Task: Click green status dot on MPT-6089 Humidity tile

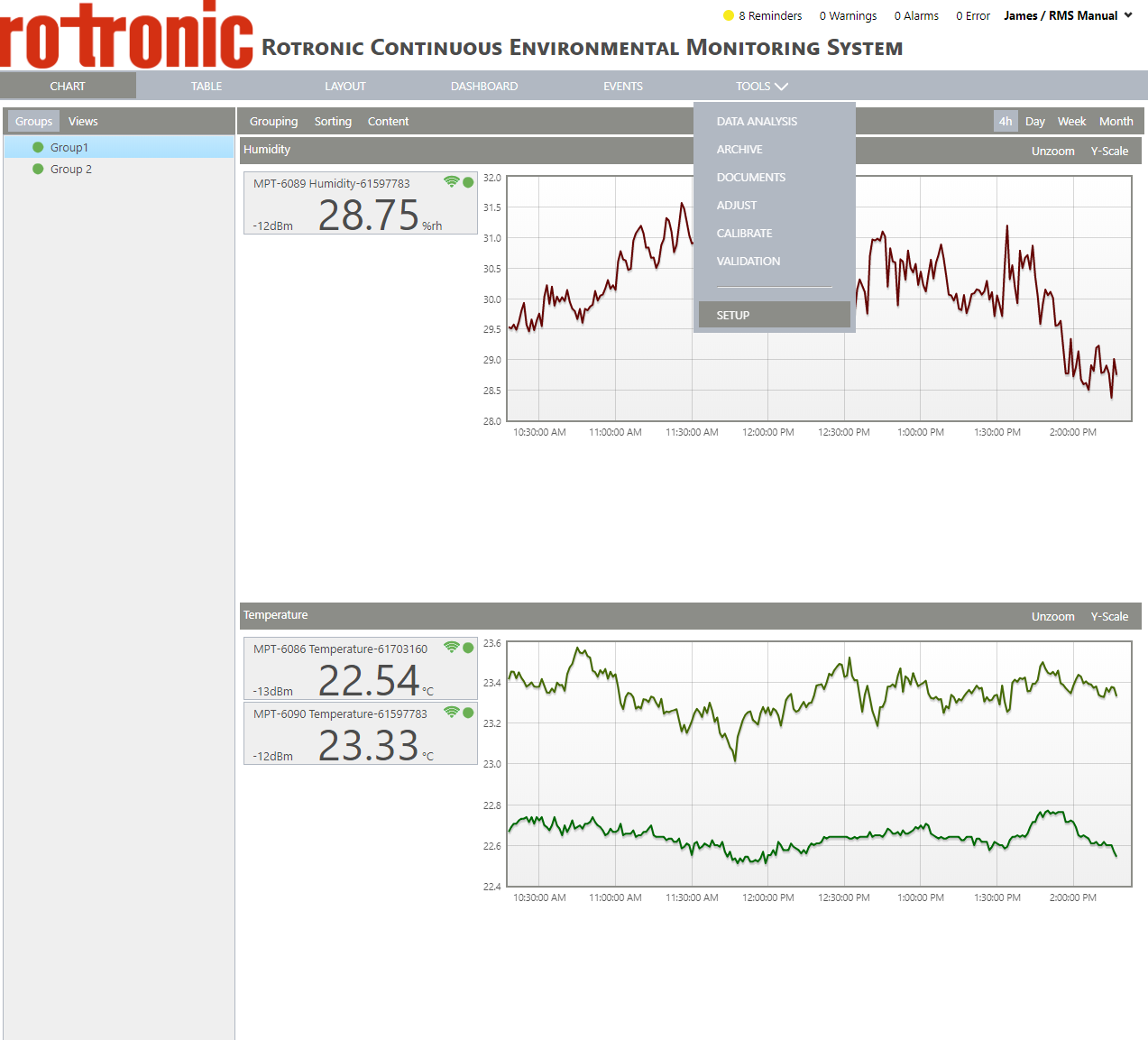Action: (468, 182)
